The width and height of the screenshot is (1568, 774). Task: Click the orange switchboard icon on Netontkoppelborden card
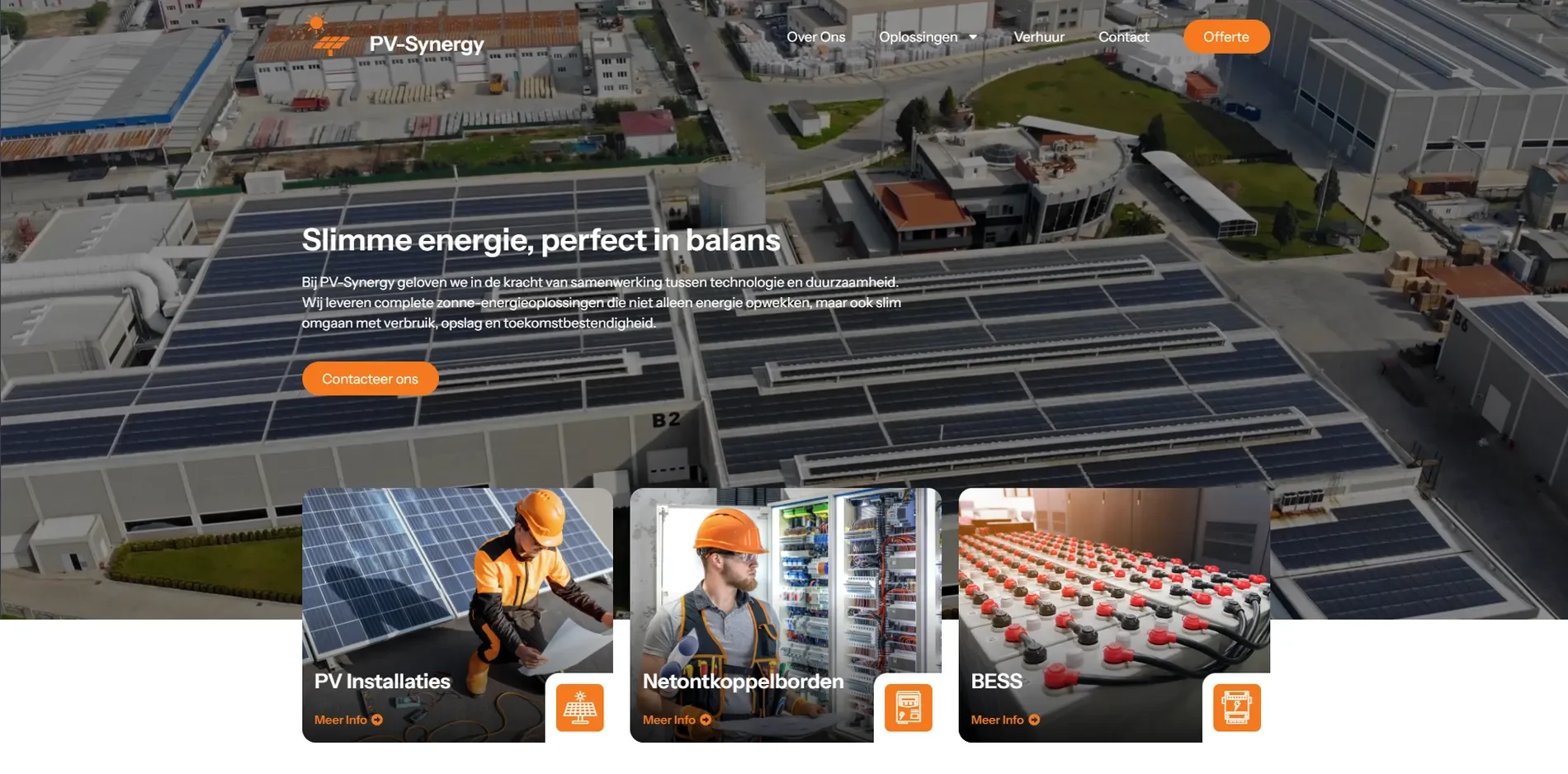coord(909,707)
